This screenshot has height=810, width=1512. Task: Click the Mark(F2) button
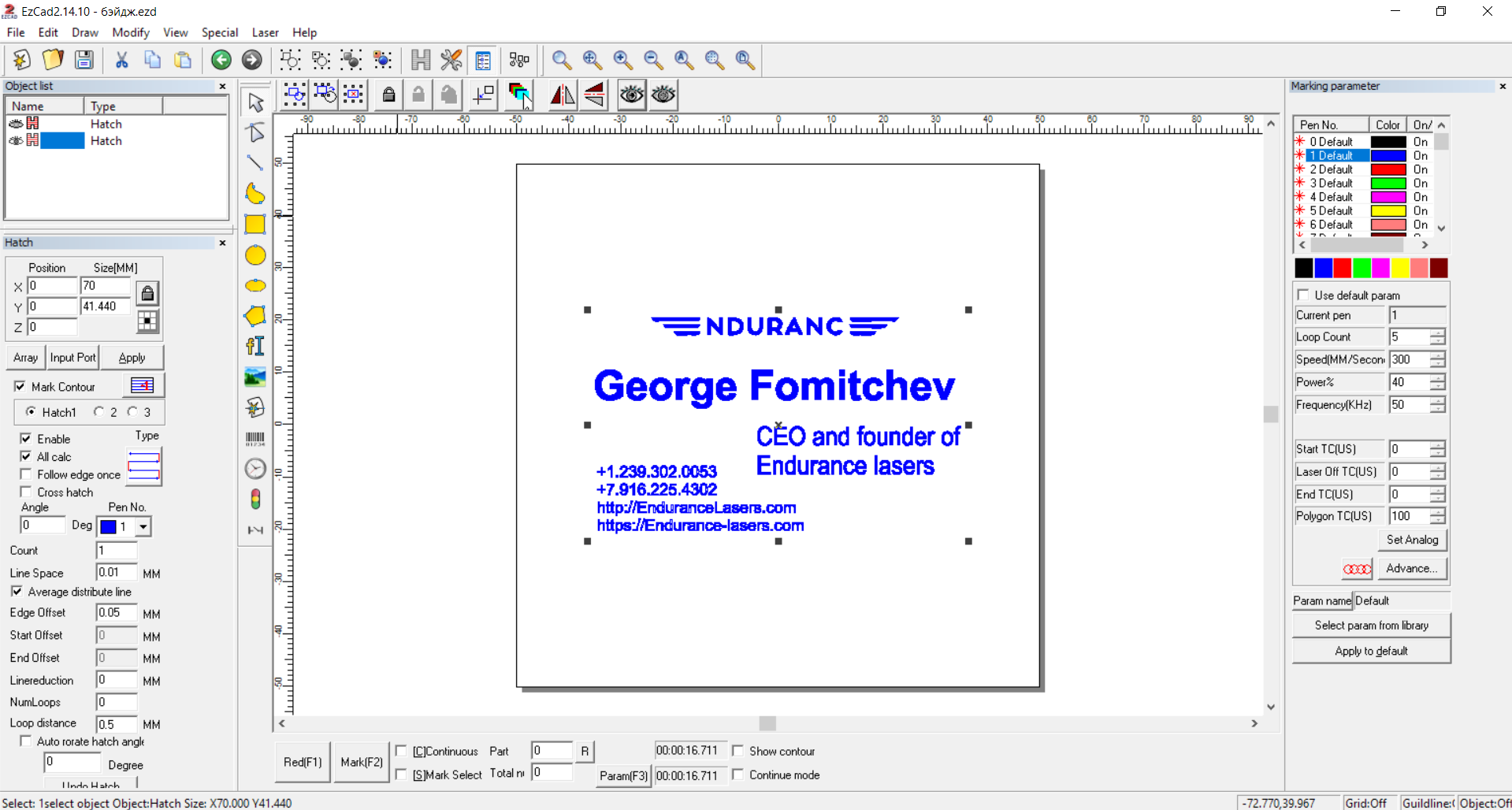coord(362,762)
